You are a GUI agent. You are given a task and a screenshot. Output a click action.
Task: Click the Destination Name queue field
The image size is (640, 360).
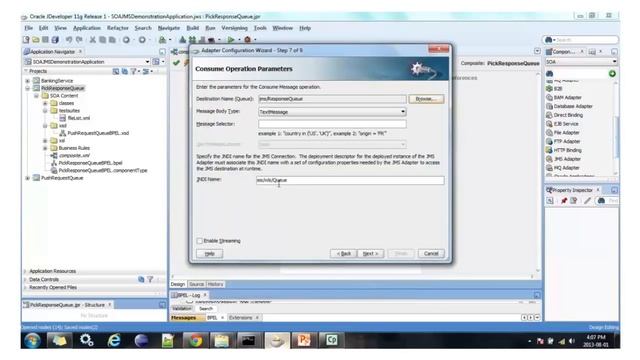point(332,99)
